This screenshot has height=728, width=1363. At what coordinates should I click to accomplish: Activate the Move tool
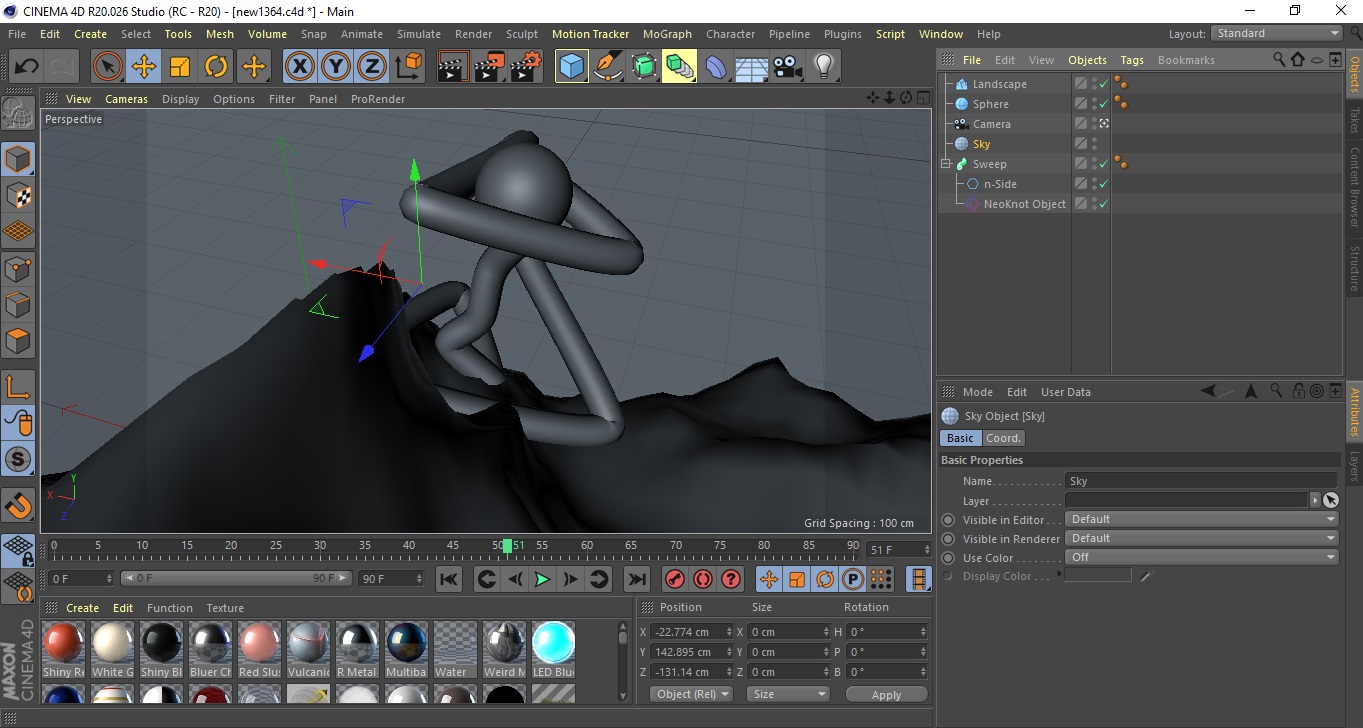(144, 67)
